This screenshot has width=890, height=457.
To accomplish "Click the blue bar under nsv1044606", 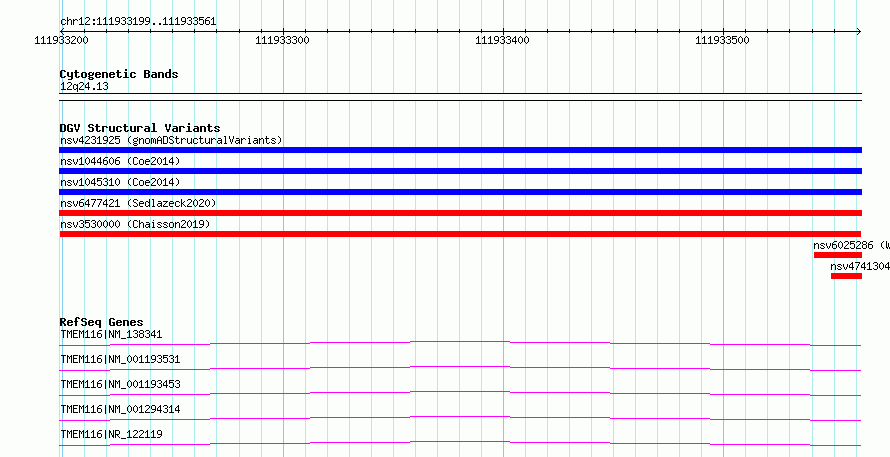I will 460,171.
